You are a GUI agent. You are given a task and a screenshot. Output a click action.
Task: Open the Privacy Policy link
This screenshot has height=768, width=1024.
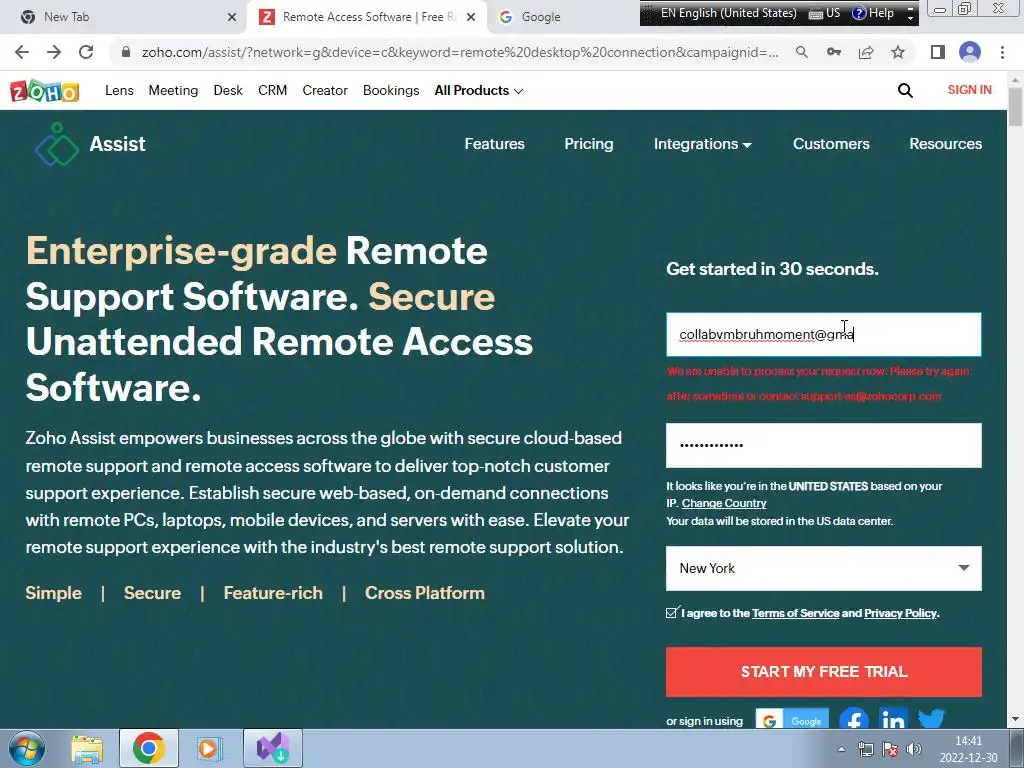pyautogui.click(x=901, y=613)
